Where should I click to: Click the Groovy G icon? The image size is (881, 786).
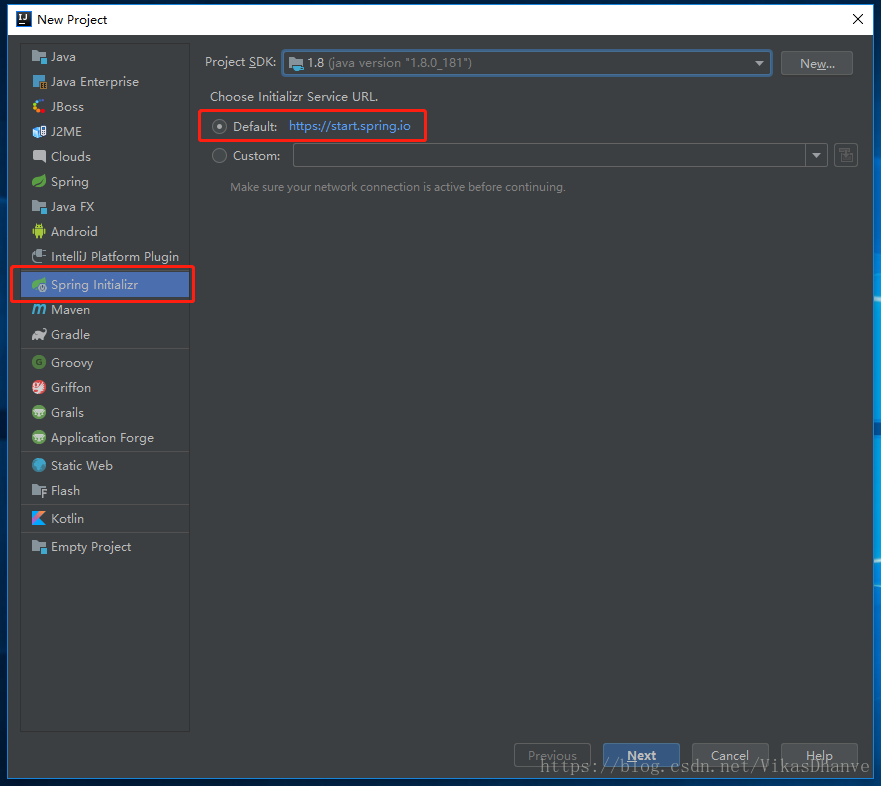click(39, 362)
